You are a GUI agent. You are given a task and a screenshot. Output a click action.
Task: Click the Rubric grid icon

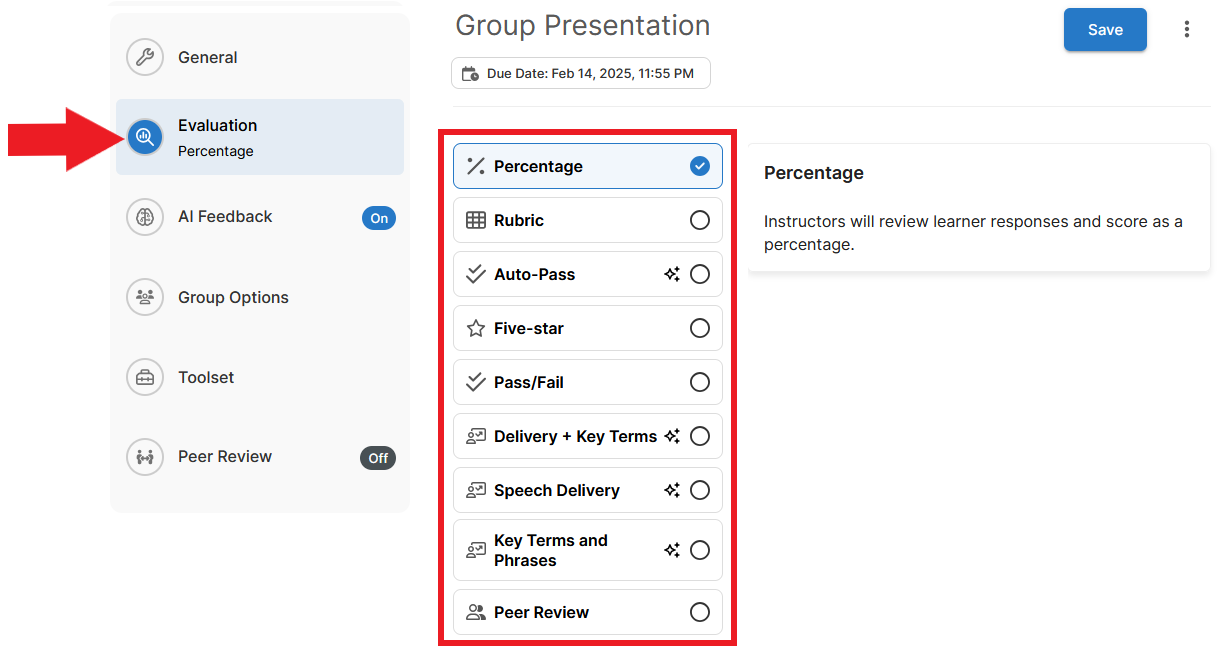click(476, 220)
